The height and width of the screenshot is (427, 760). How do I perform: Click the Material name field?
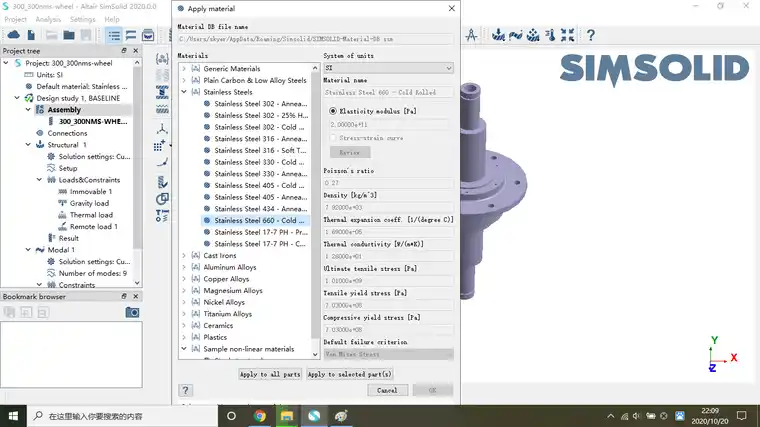[x=388, y=92]
